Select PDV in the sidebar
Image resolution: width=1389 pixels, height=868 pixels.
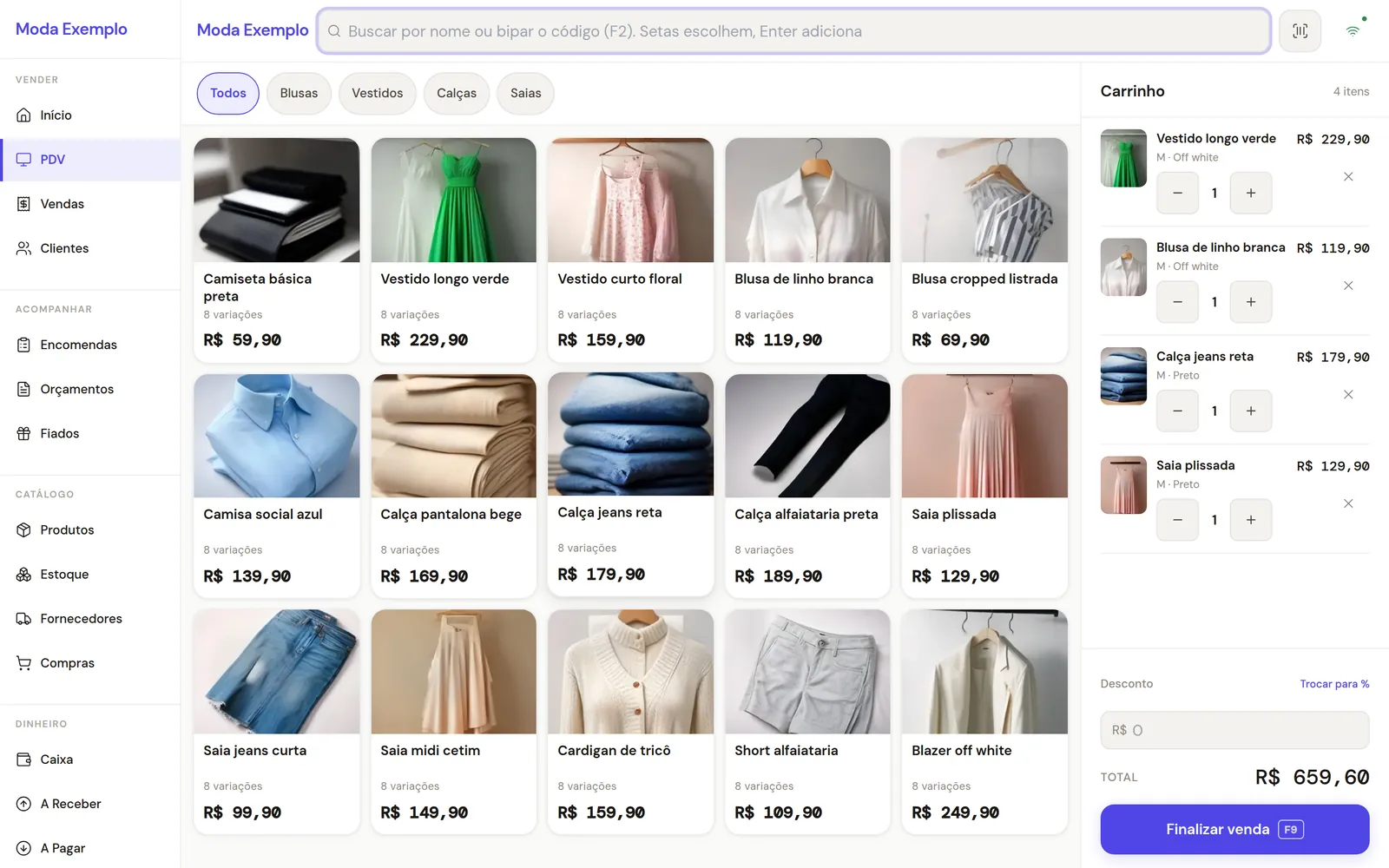coord(90,160)
